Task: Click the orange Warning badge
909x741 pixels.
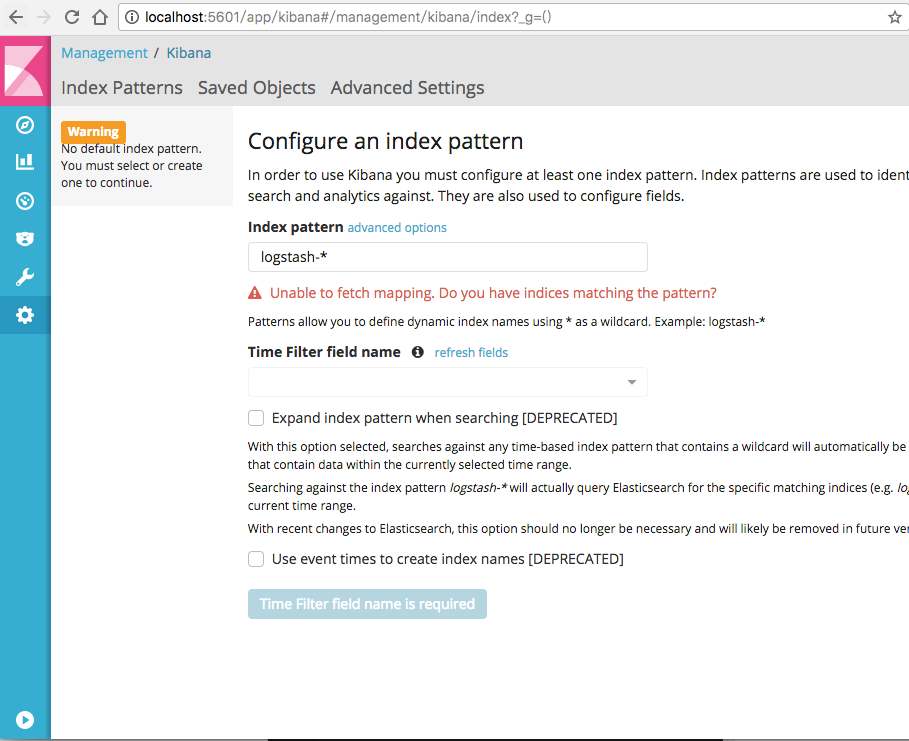Action: (x=93, y=132)
